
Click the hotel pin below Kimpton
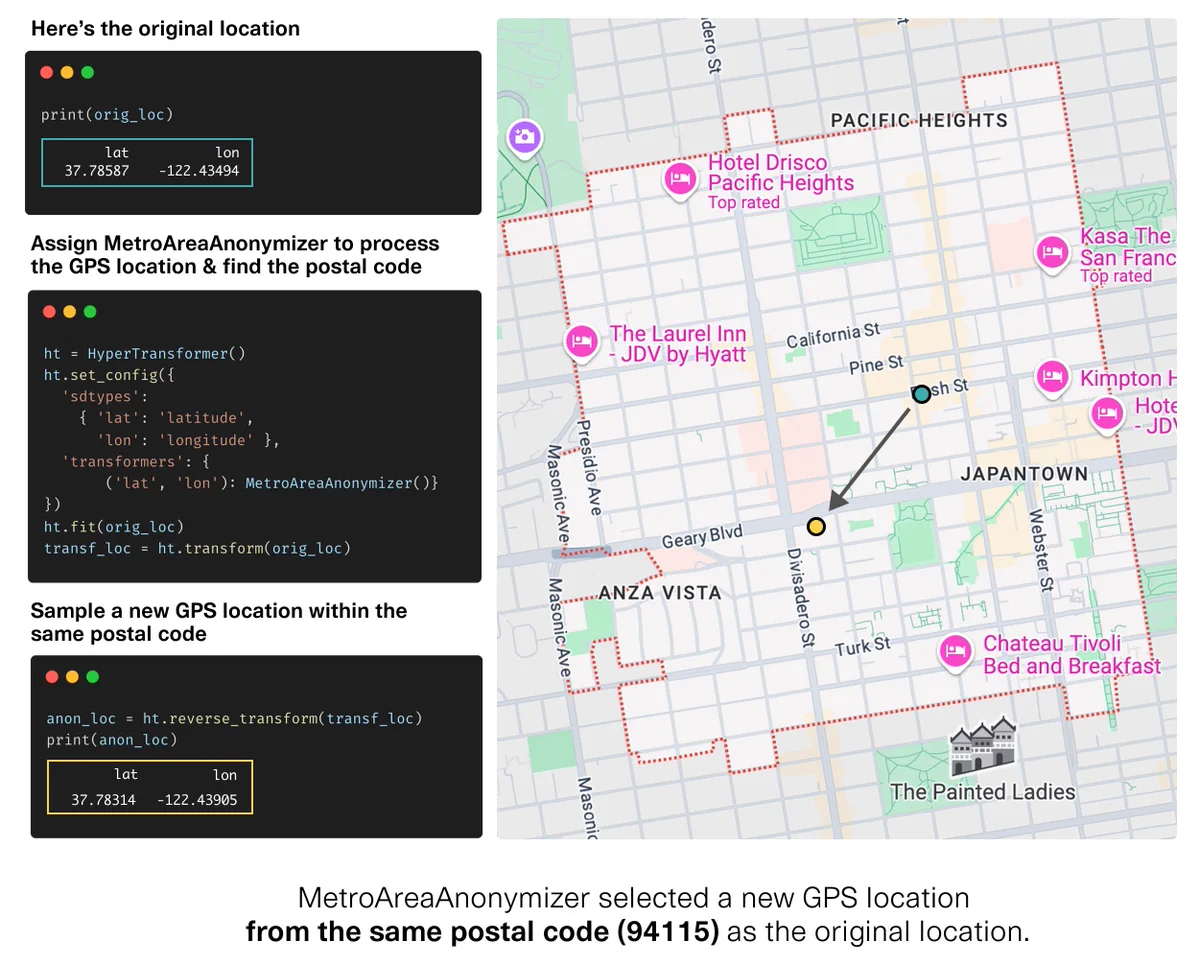click(1106, 413)
